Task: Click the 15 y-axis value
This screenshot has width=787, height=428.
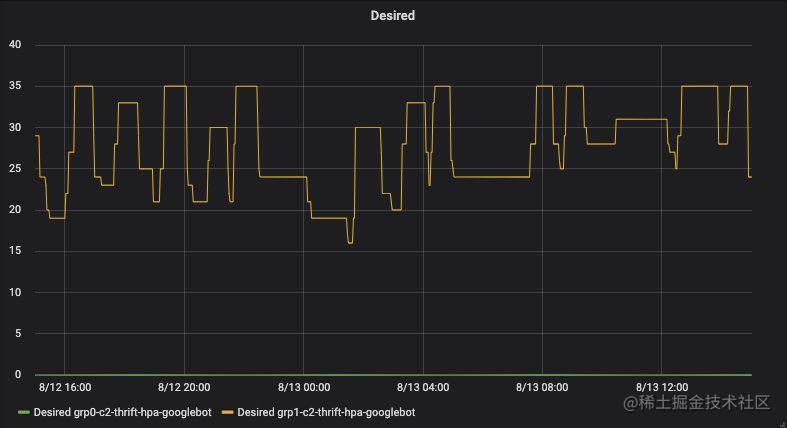Action: [x=15, y=251]
